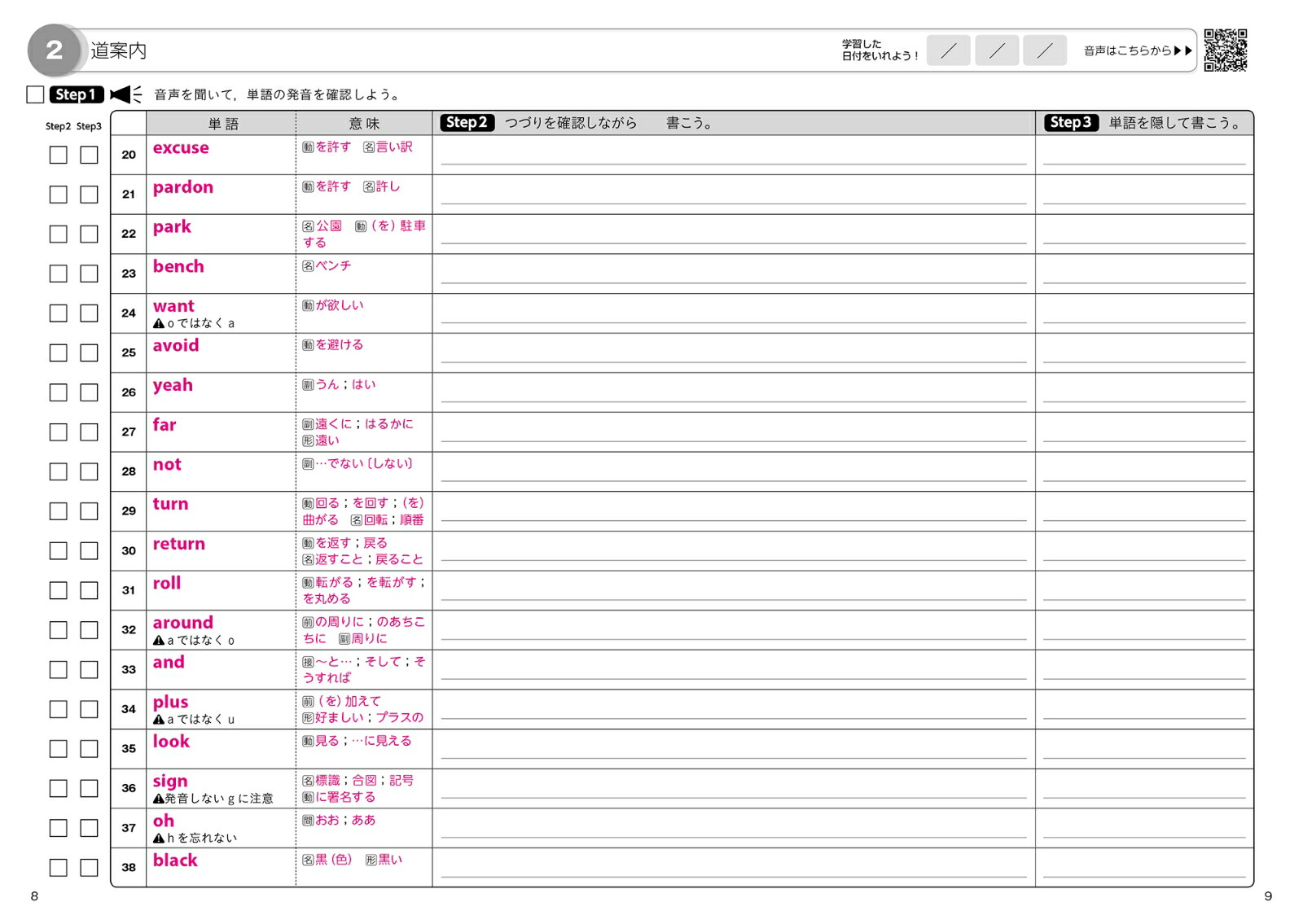The image size is (1303, 924).
Task: Click the section number 2 circle badge
Action: coord(54,50)
